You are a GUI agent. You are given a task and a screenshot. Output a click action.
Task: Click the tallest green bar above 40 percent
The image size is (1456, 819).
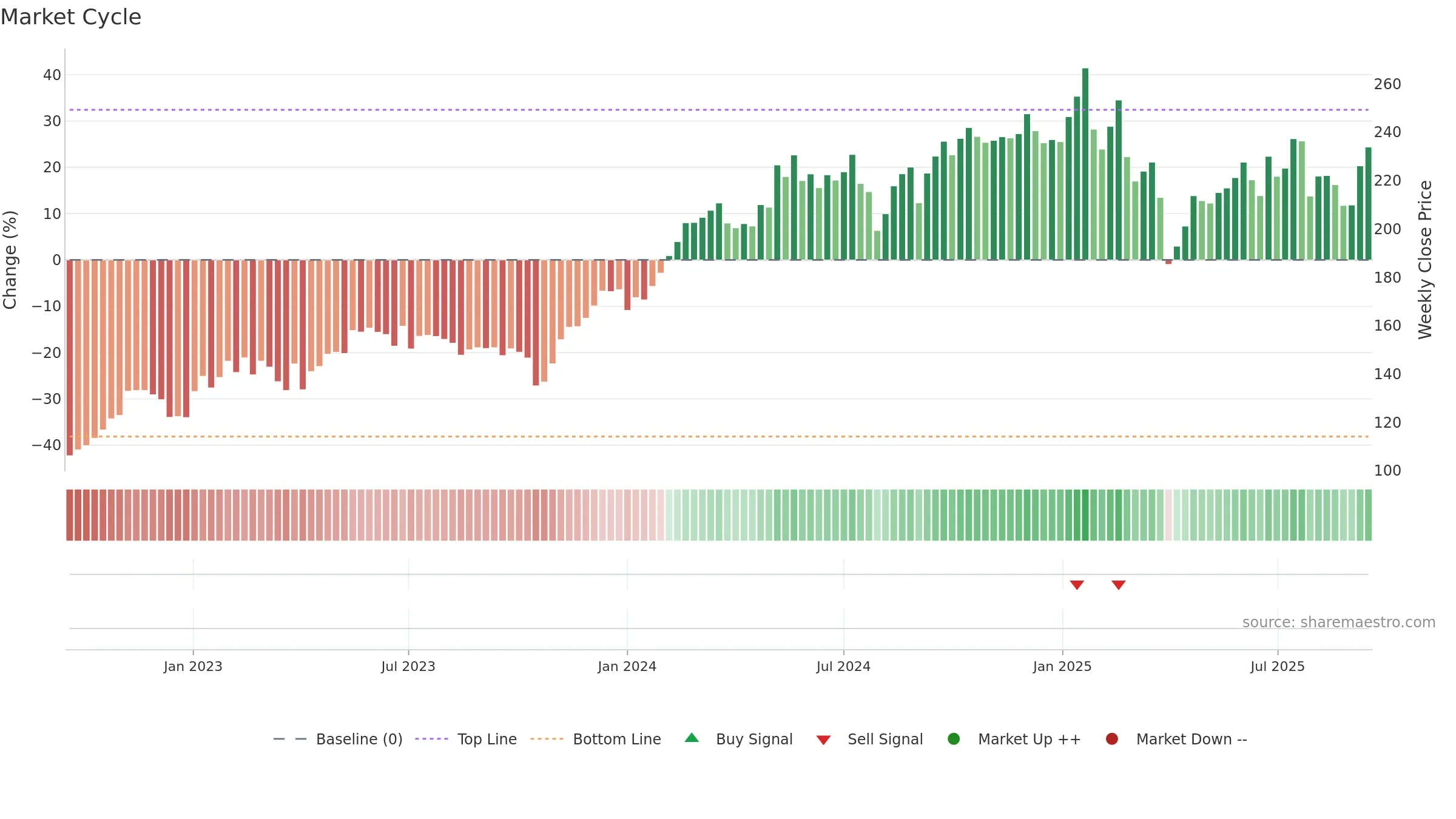(x=1085, y=164)
